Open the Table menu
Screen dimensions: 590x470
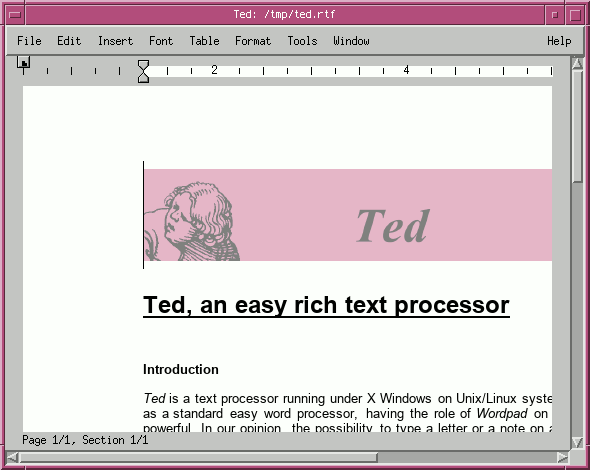[x=204, y=41]
